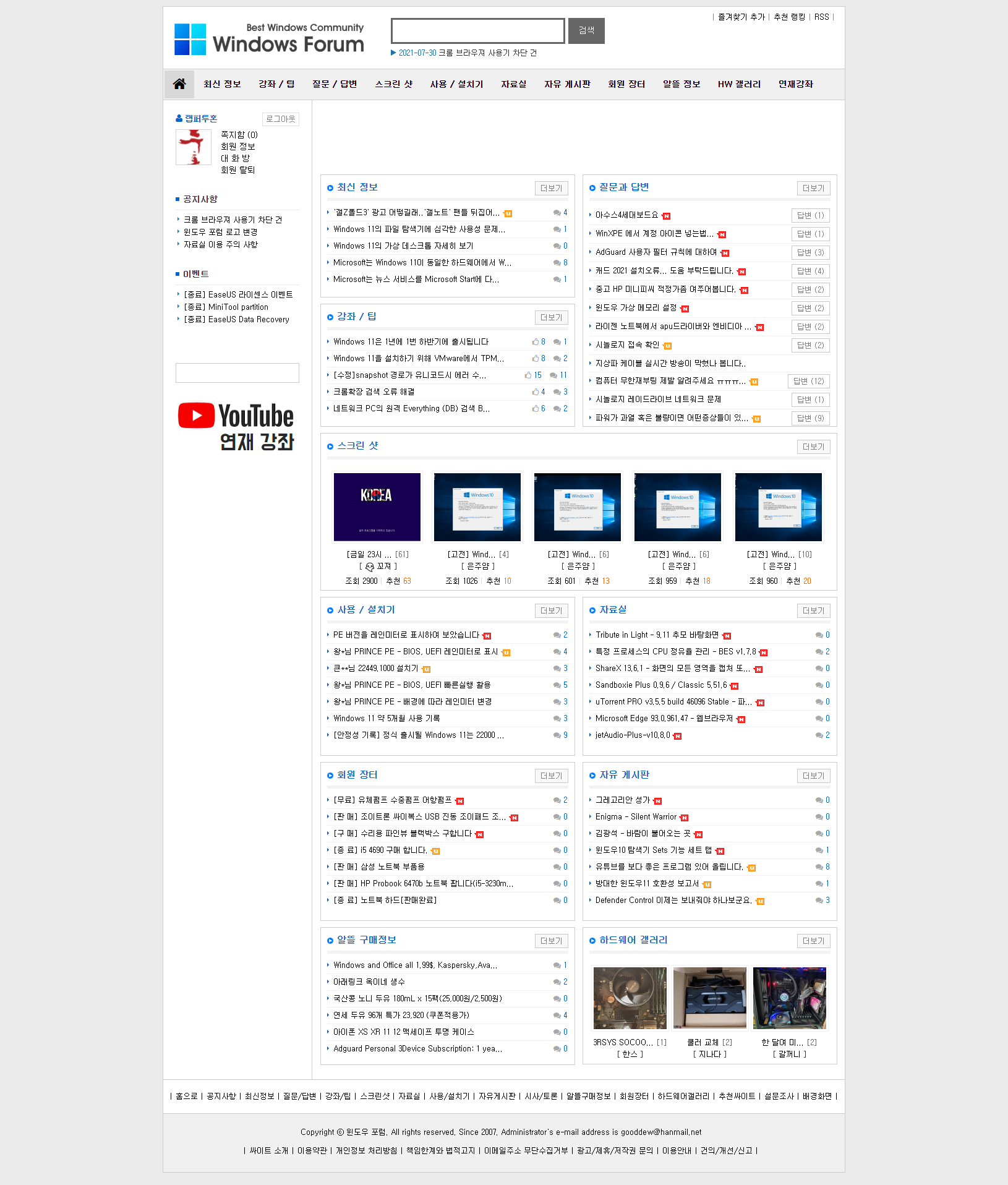Click comment icon for 그레고리안 성가 post
The width and height of the screenshot is (1008, 1185).
pyautogui.click(x=819, y=800)
